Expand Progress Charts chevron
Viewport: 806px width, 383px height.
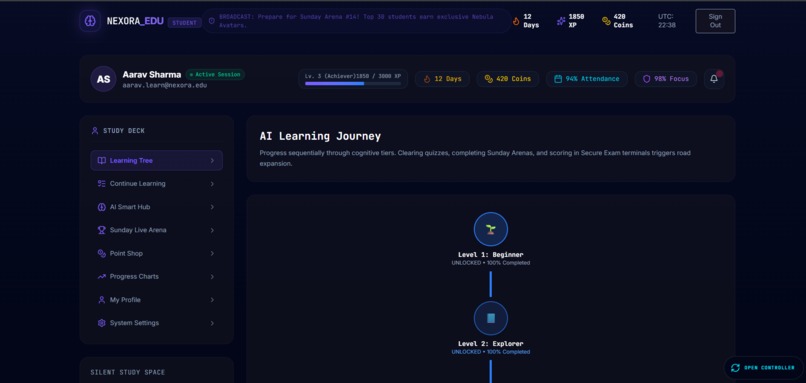click(x=212, y=277)
